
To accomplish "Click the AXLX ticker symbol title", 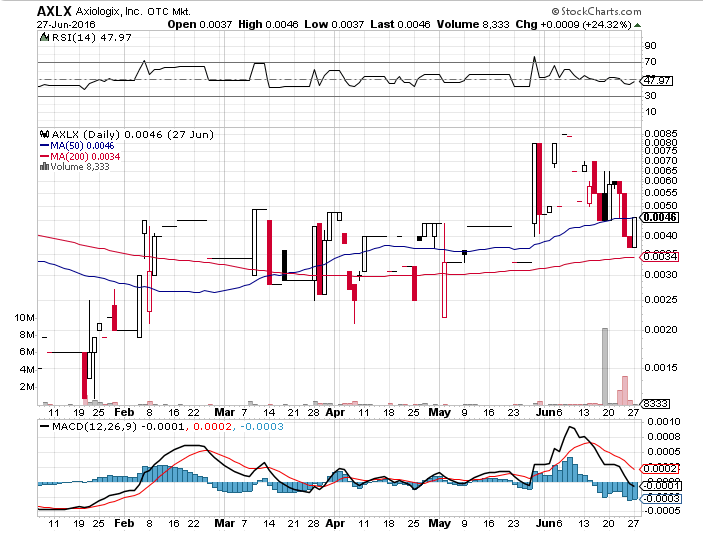I will click(x=55, y=11).
